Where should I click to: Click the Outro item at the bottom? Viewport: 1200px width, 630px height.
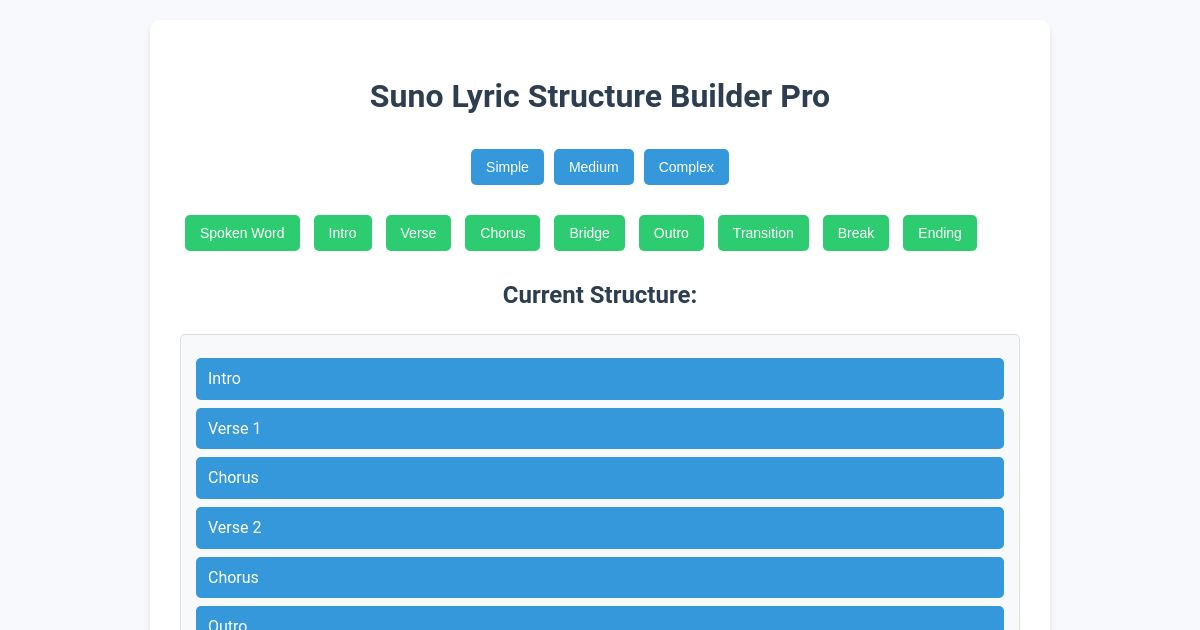pos(600,622)
